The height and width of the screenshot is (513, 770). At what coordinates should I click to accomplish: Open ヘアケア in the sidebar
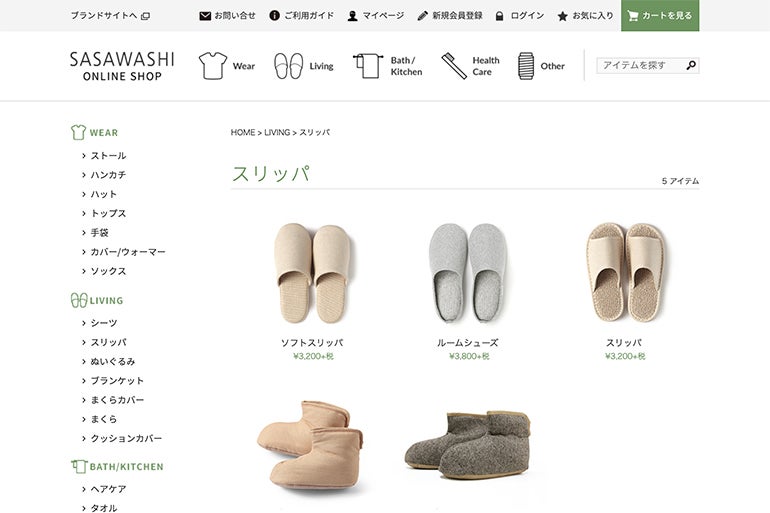pos(108,489)
